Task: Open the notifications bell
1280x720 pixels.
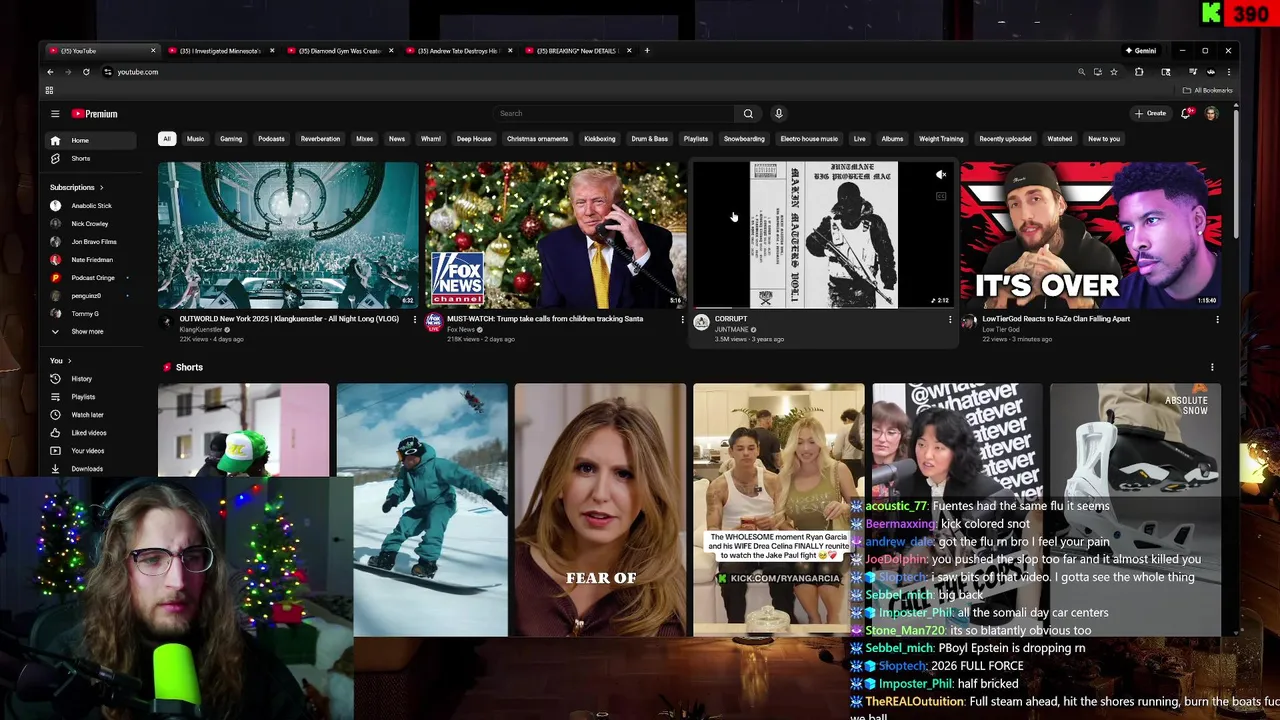Action: click(x=1186, y=114)
